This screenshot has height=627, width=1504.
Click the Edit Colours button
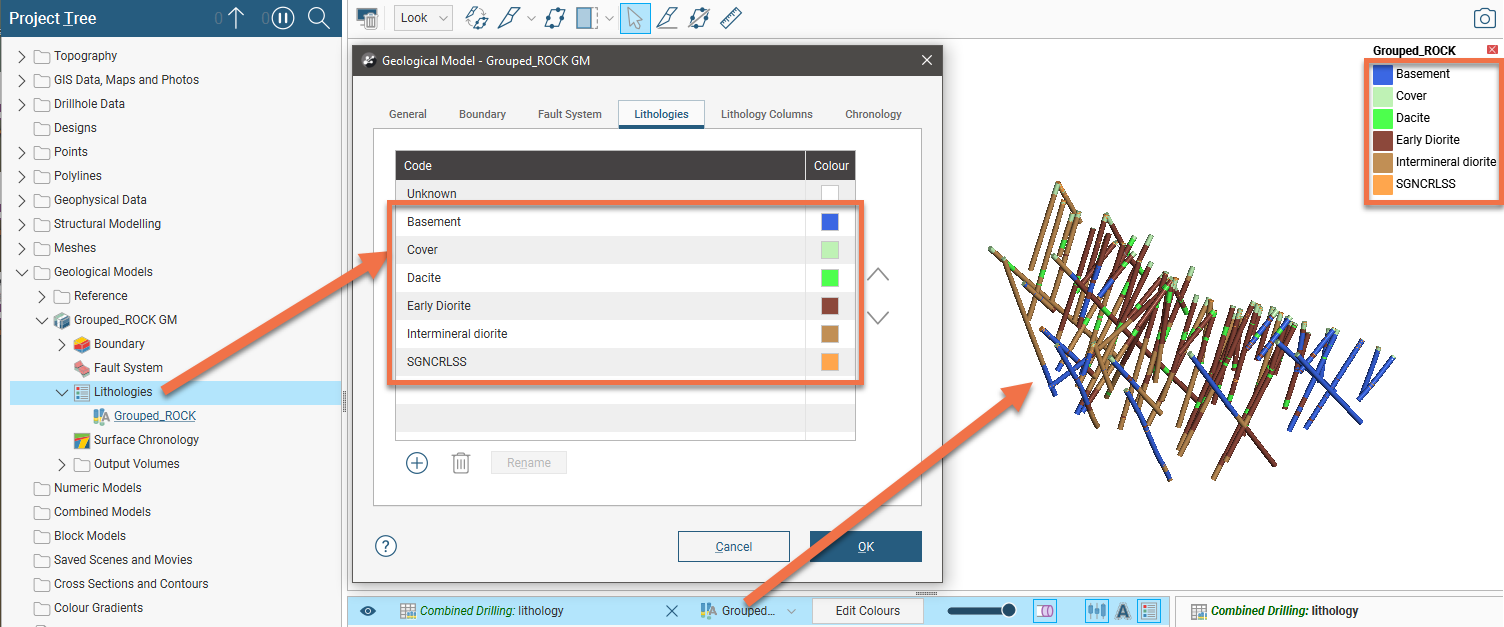(868, 611)
